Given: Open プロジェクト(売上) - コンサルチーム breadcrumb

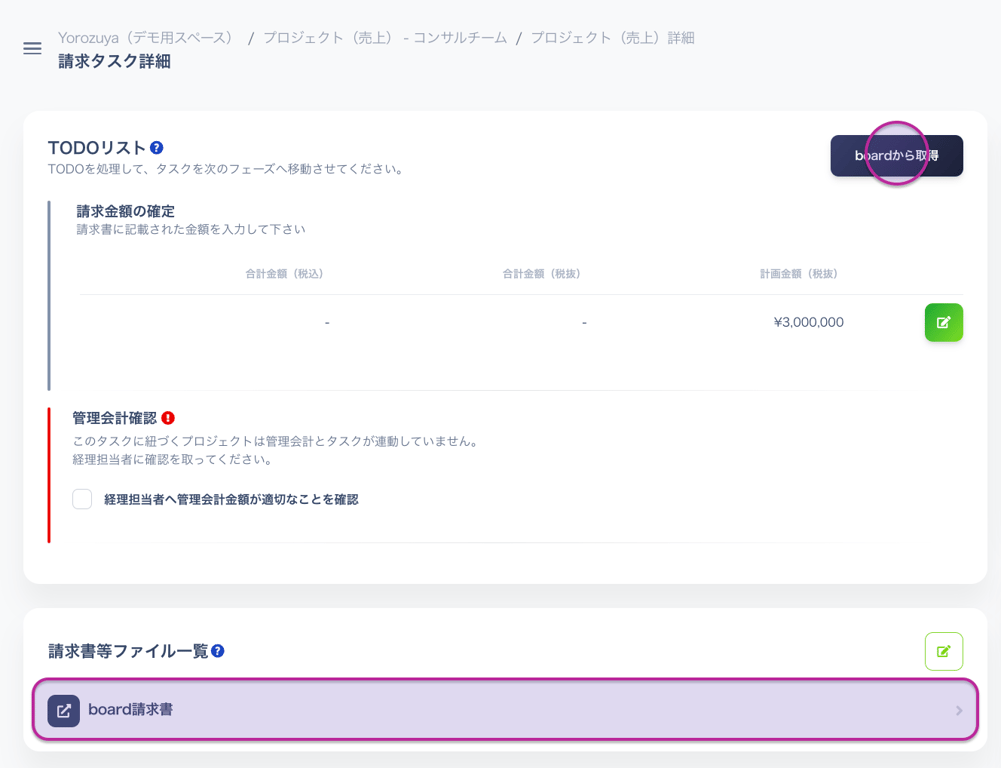Looking at the screenshot, I should [385, 38].
